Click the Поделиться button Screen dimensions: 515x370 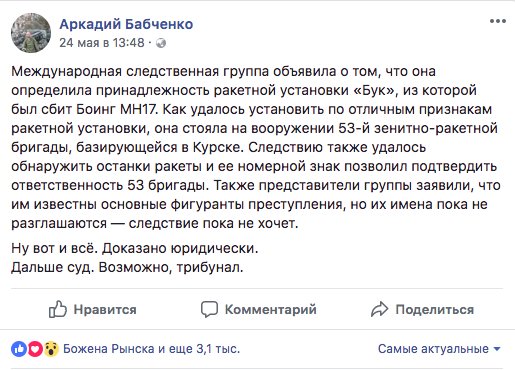pos(422,309)
